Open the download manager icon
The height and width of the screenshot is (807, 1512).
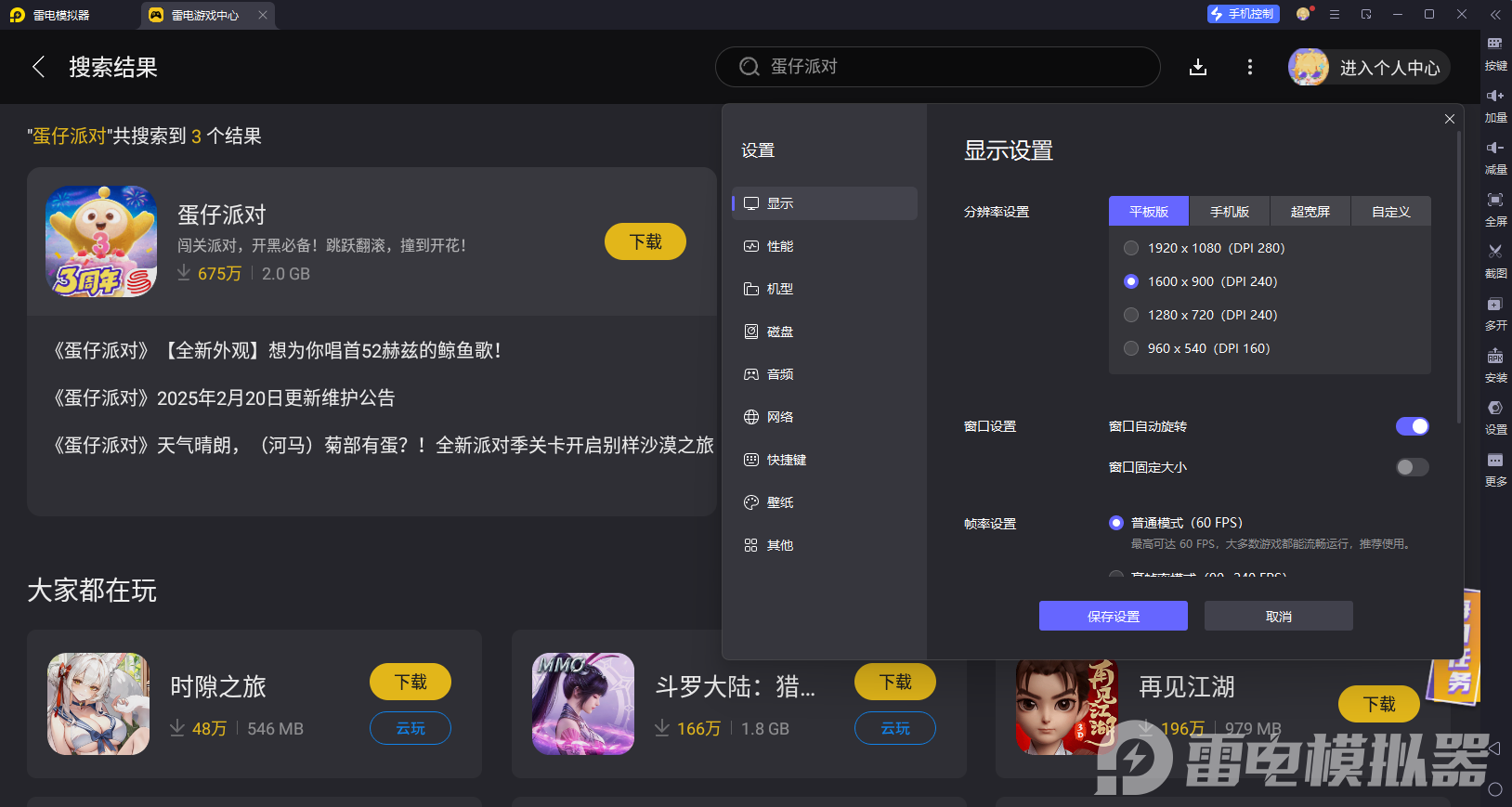click(1198, 67)
